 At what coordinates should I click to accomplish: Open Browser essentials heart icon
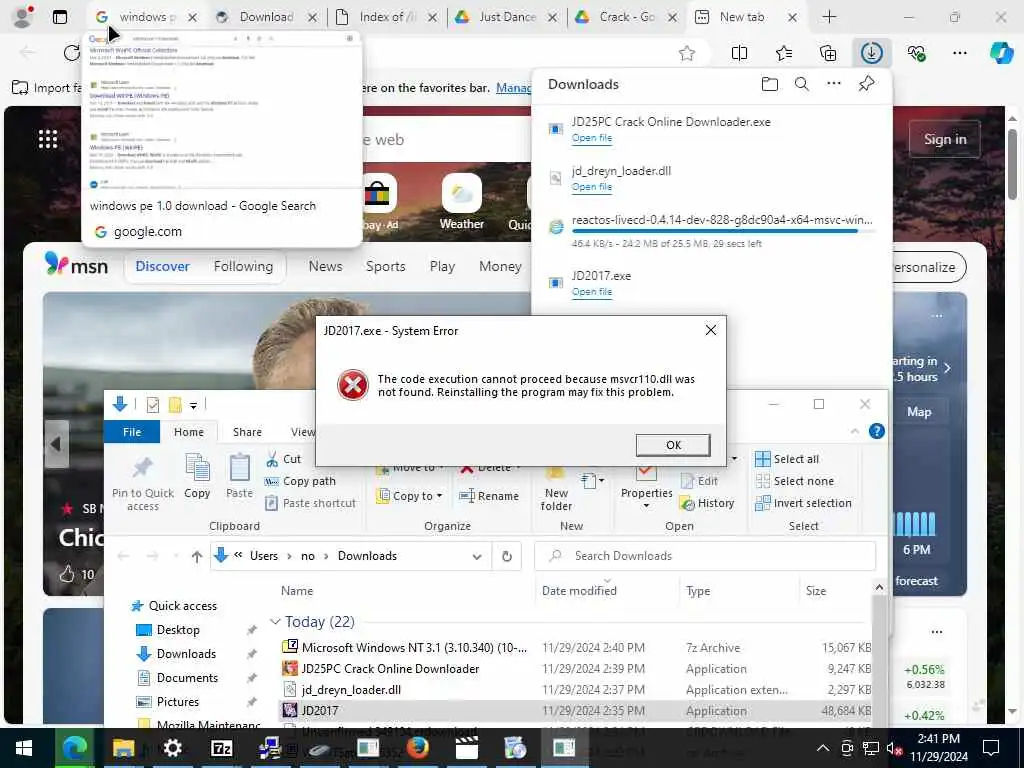coord(916,54)
